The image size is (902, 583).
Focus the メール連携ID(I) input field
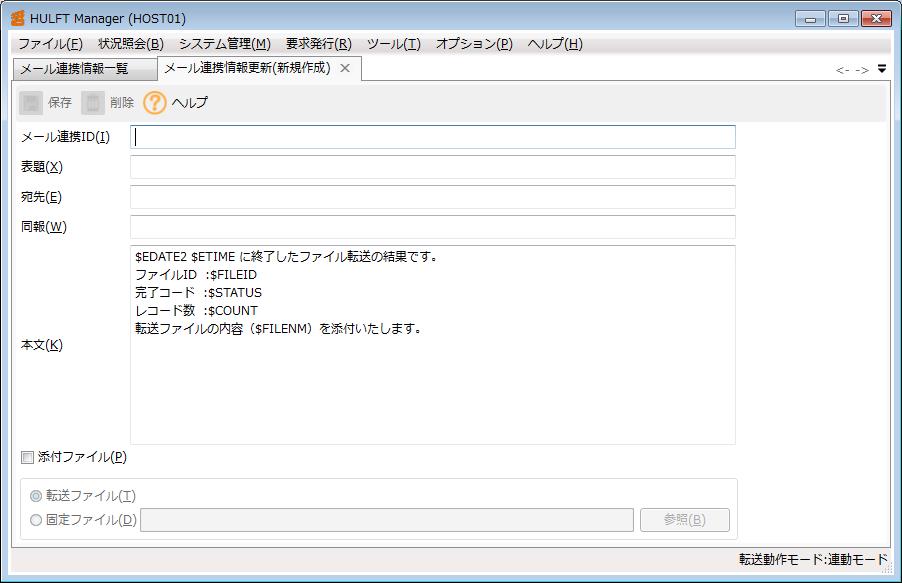(x=433, y=137)
